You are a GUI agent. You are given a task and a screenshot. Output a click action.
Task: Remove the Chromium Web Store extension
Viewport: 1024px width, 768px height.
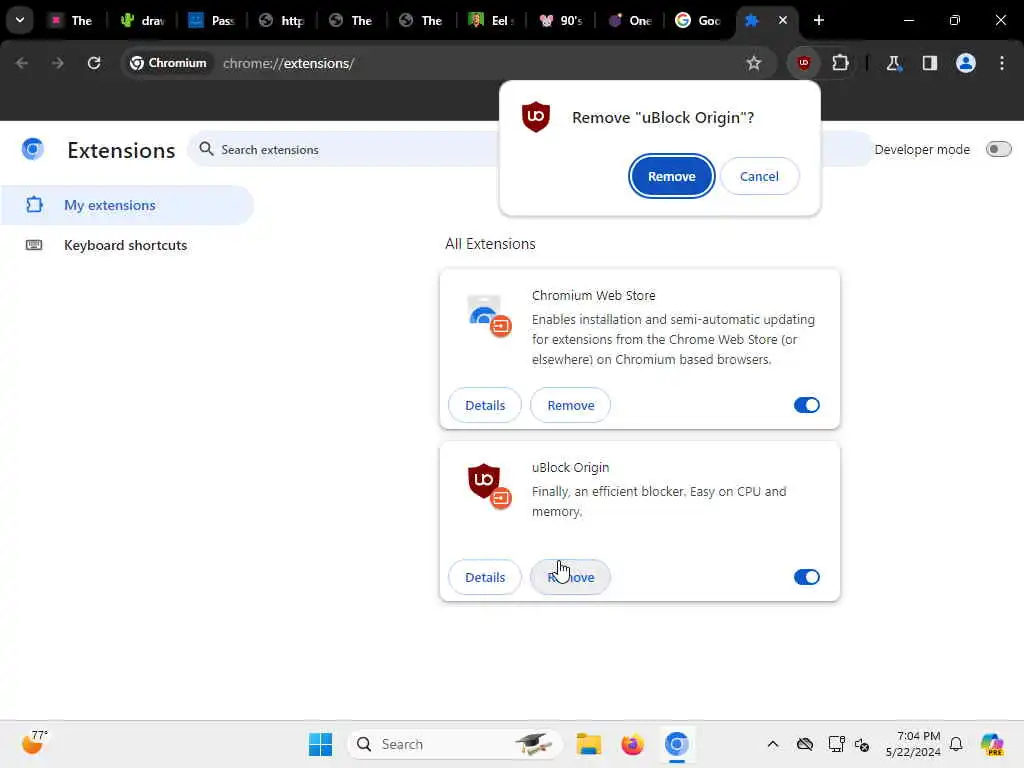(x=570, y=406)
